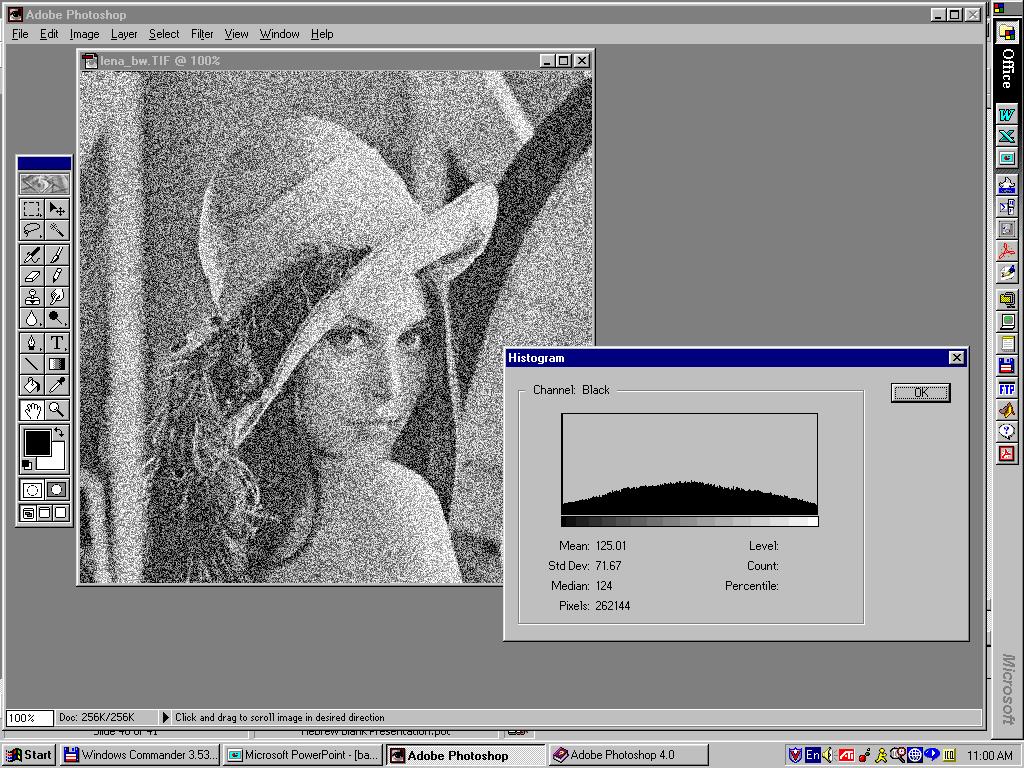Expand the status bar arrow beside Doc size
The image size is (1024, 768).
(165, 717)
